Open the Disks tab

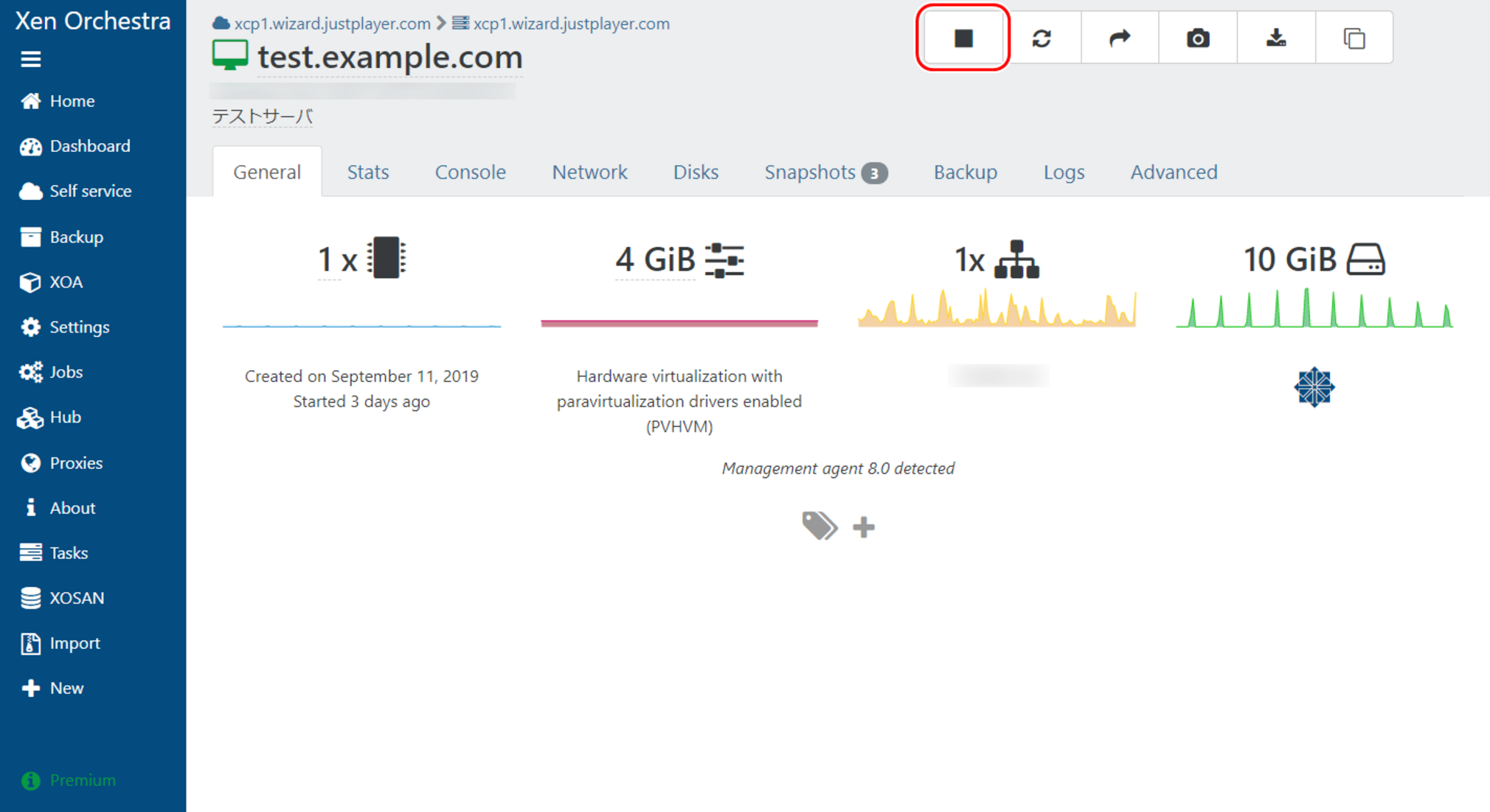(696, 172)
